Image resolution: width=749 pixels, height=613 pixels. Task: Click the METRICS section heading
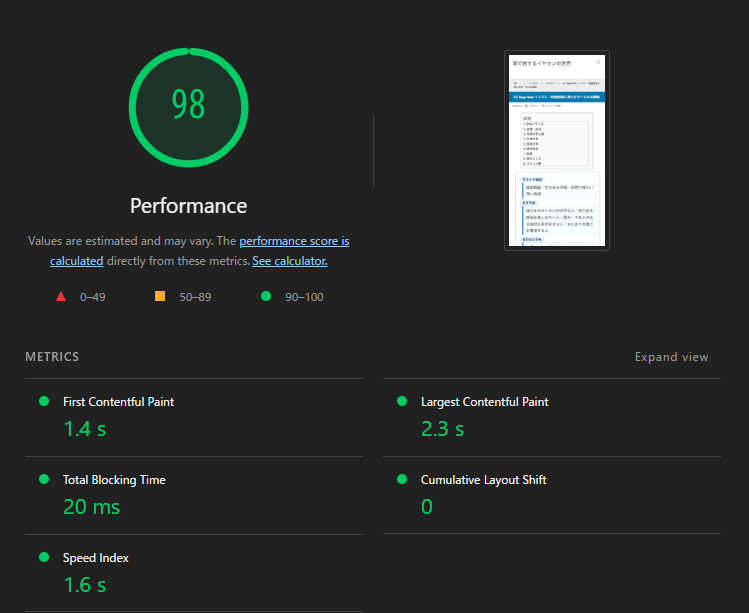[x=52, y=357]
